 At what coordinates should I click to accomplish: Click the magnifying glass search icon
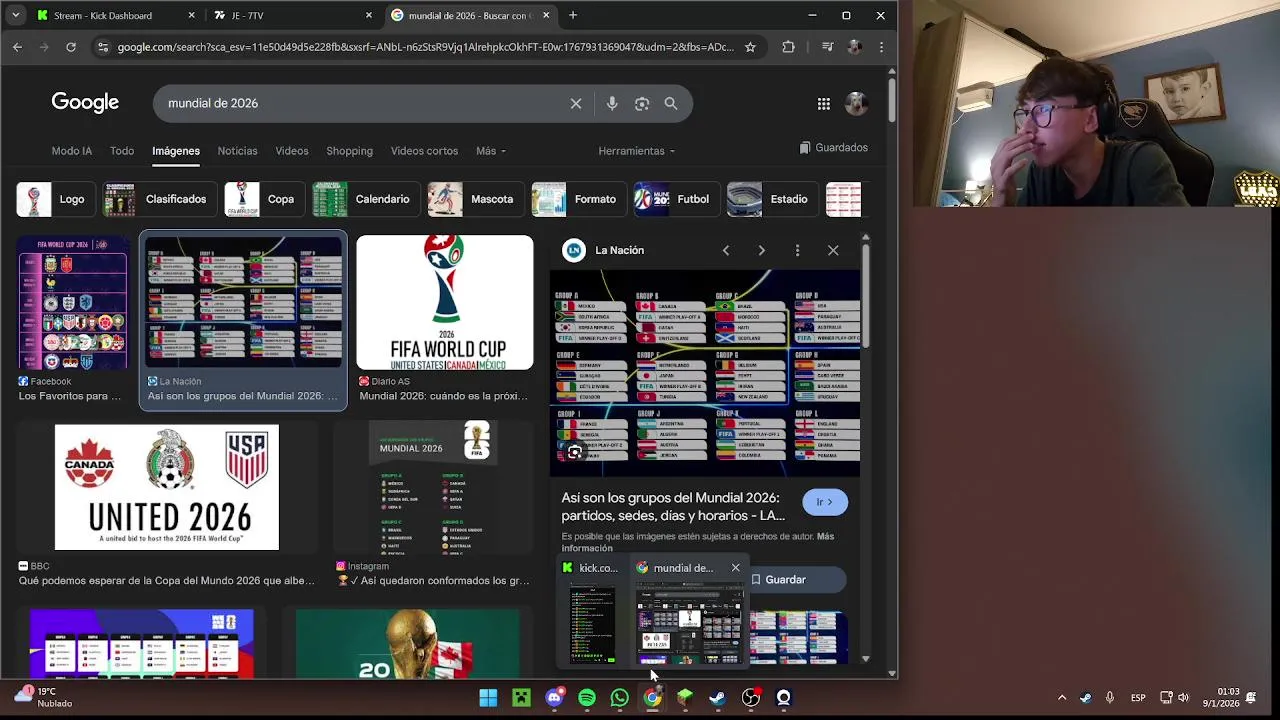pos(671,103)
